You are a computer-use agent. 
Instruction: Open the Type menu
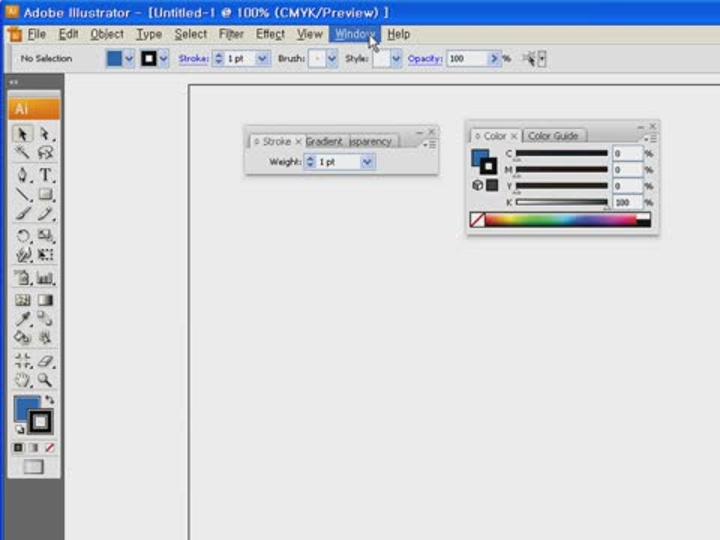149,34
